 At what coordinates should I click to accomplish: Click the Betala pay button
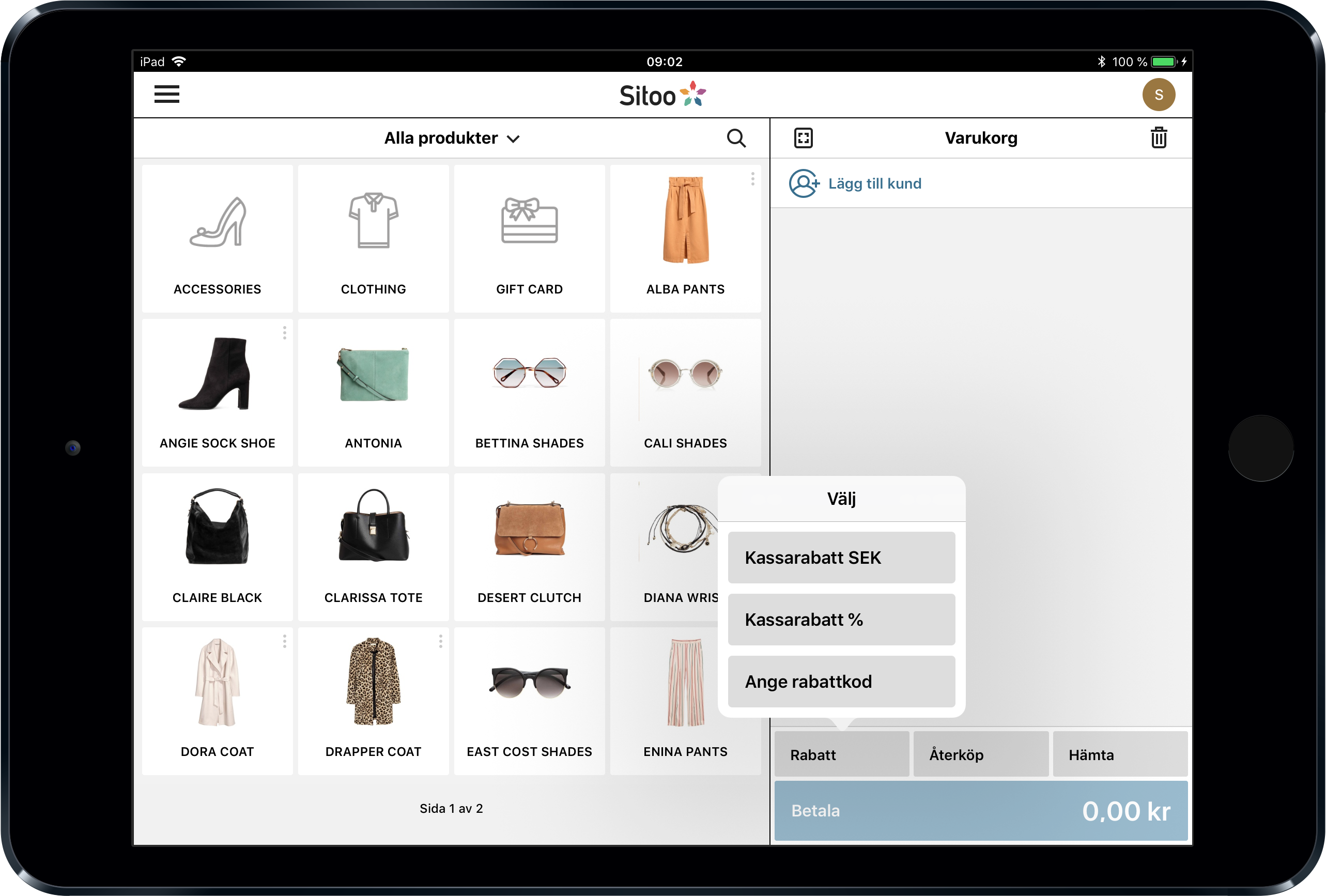click(x=980, y=810)
